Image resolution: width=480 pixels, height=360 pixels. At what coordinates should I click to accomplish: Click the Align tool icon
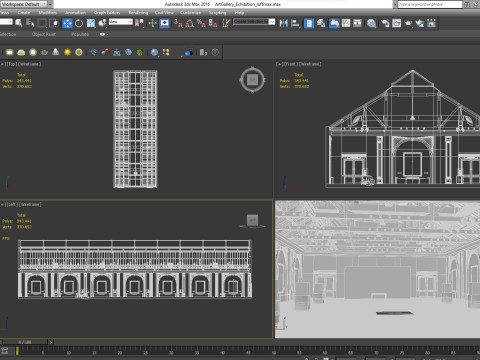coord(295,23)
